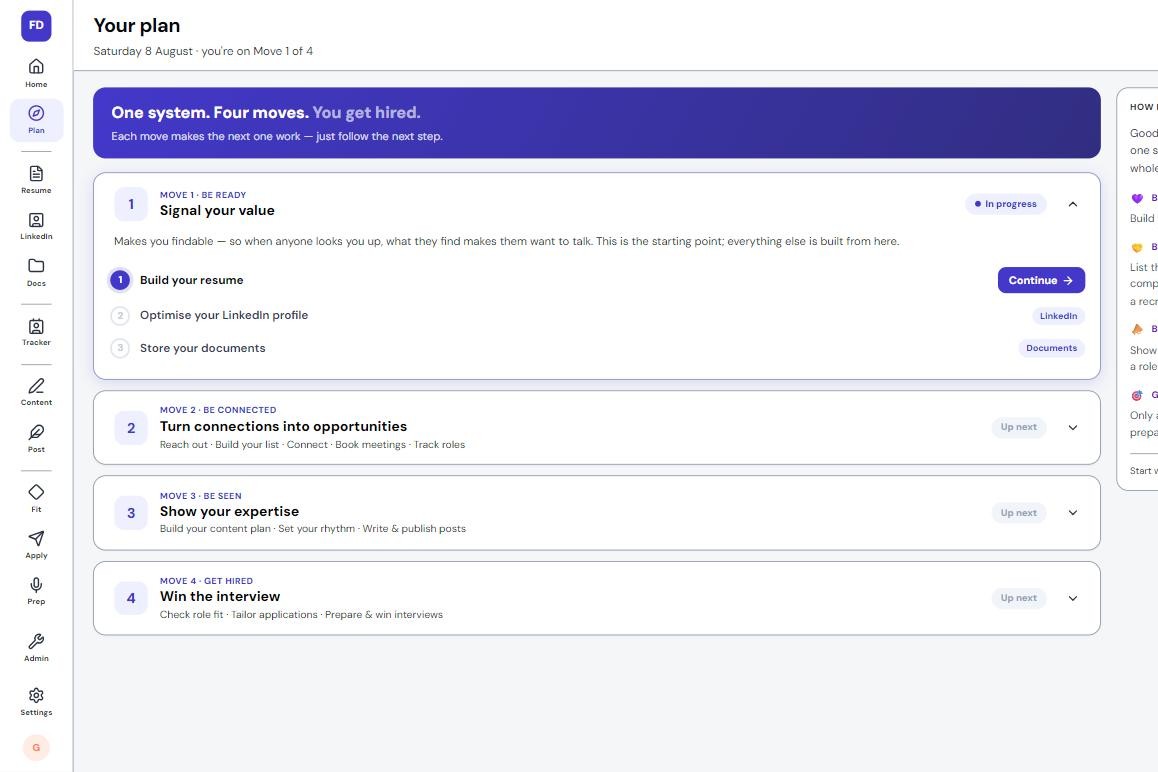The height and width of the screenshot is (772, 1158).
Task: Click the number 4 move tile
Action: (131, 598)
